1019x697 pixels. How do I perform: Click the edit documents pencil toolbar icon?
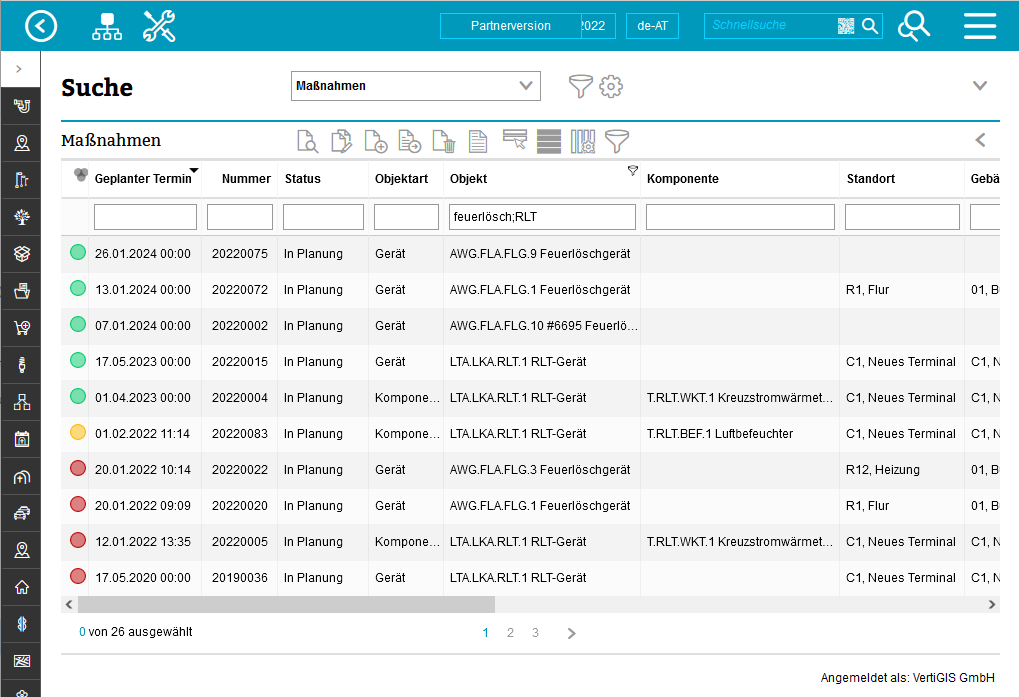pyautogui.click(x=341, y=141)
